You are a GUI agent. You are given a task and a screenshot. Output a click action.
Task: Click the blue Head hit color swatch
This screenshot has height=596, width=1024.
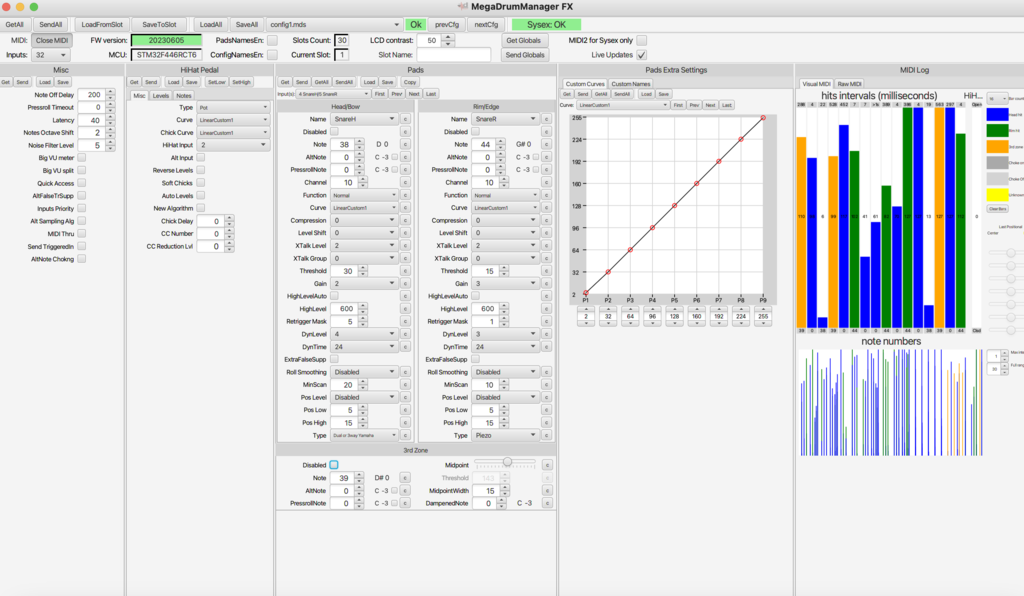[997, 114]
